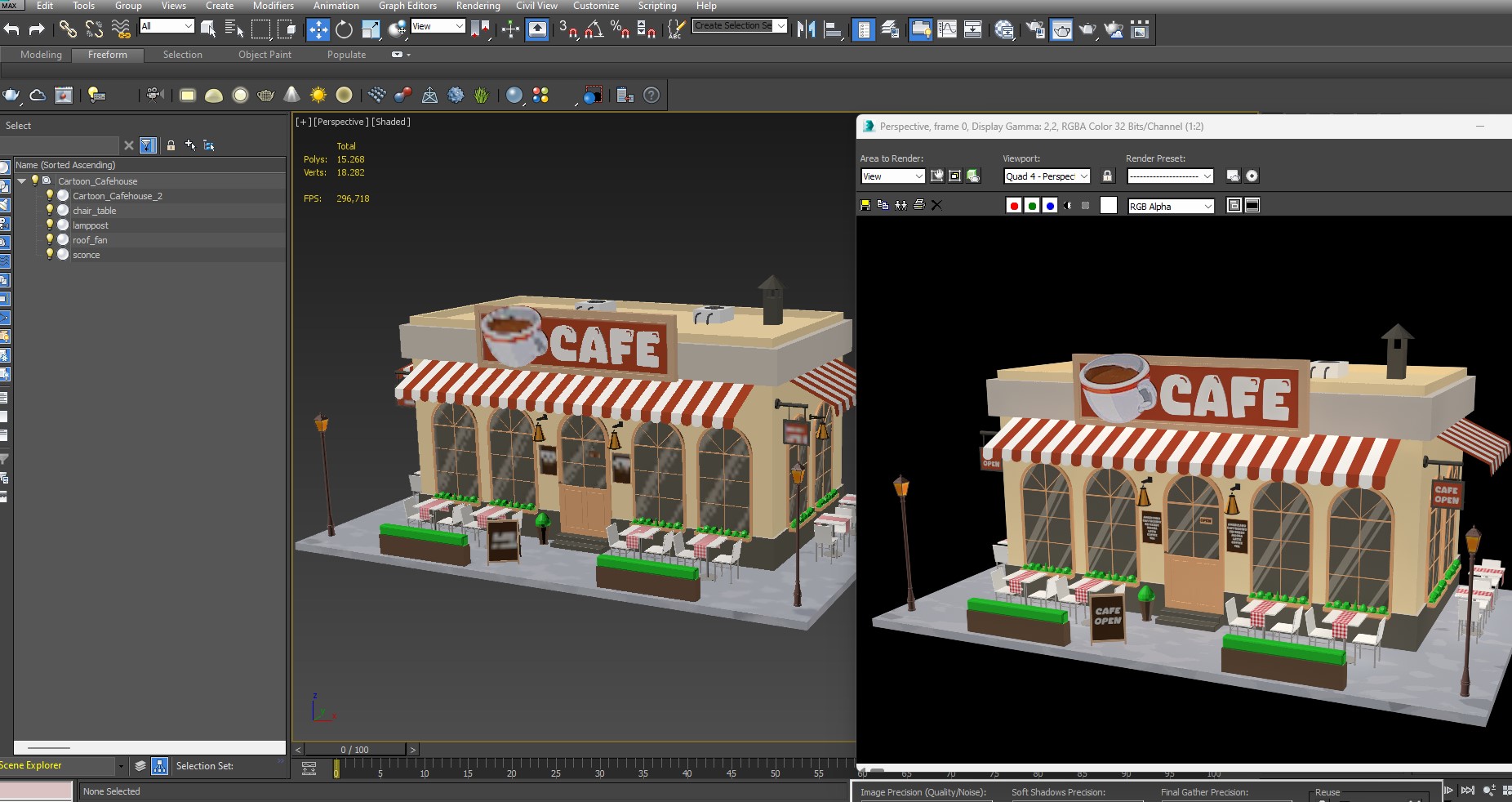Viewport: 1512px width, 802px height.
Task: Open the Rendering menu
Action: point(478,6)
